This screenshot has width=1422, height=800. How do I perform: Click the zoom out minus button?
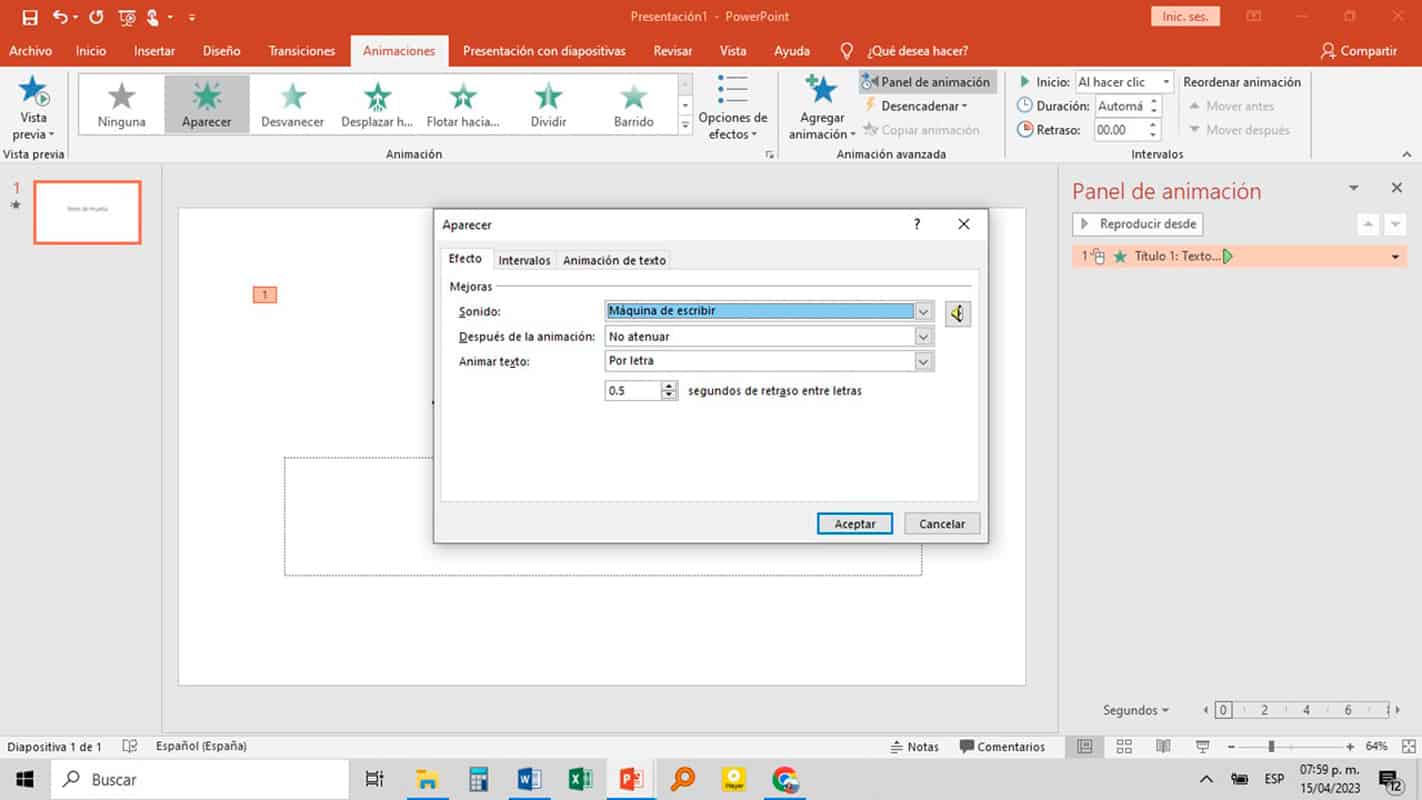[x=1231, y=747]
